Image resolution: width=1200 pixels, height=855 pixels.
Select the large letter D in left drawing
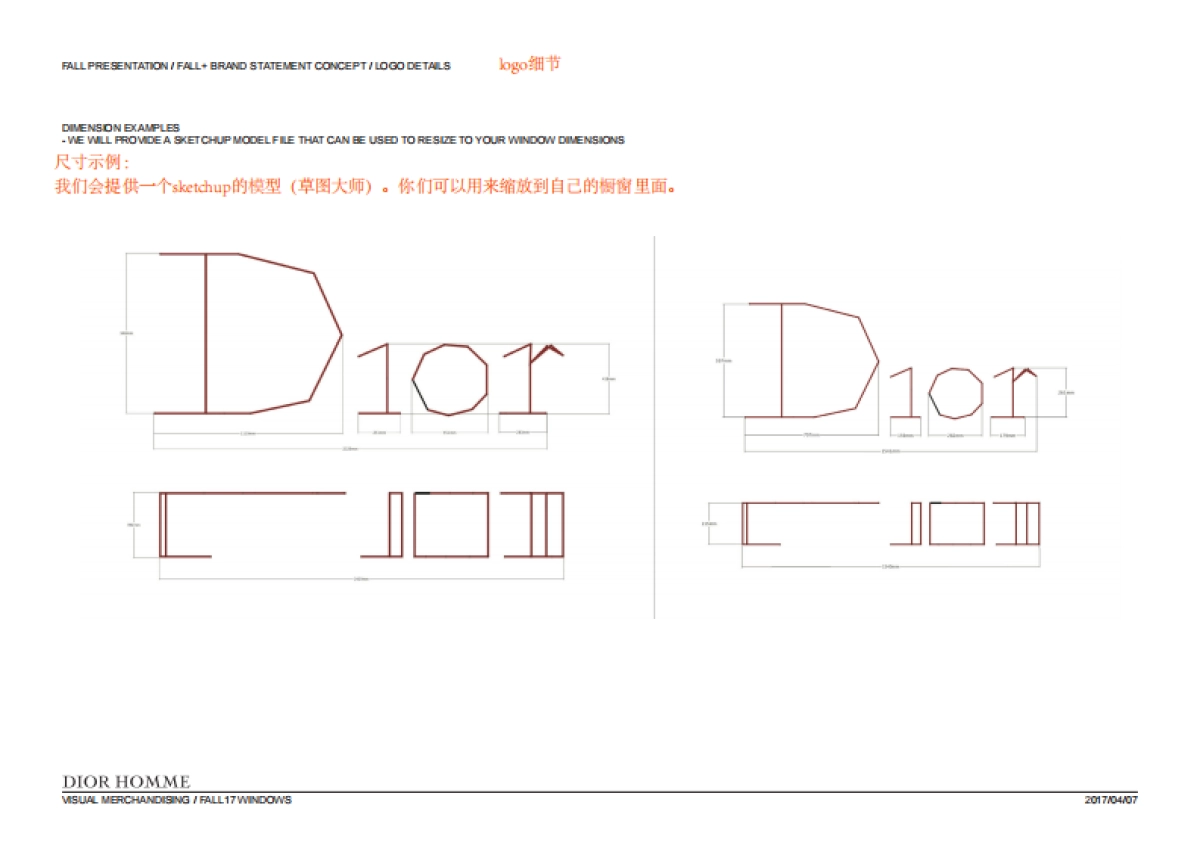coord(206,333)
